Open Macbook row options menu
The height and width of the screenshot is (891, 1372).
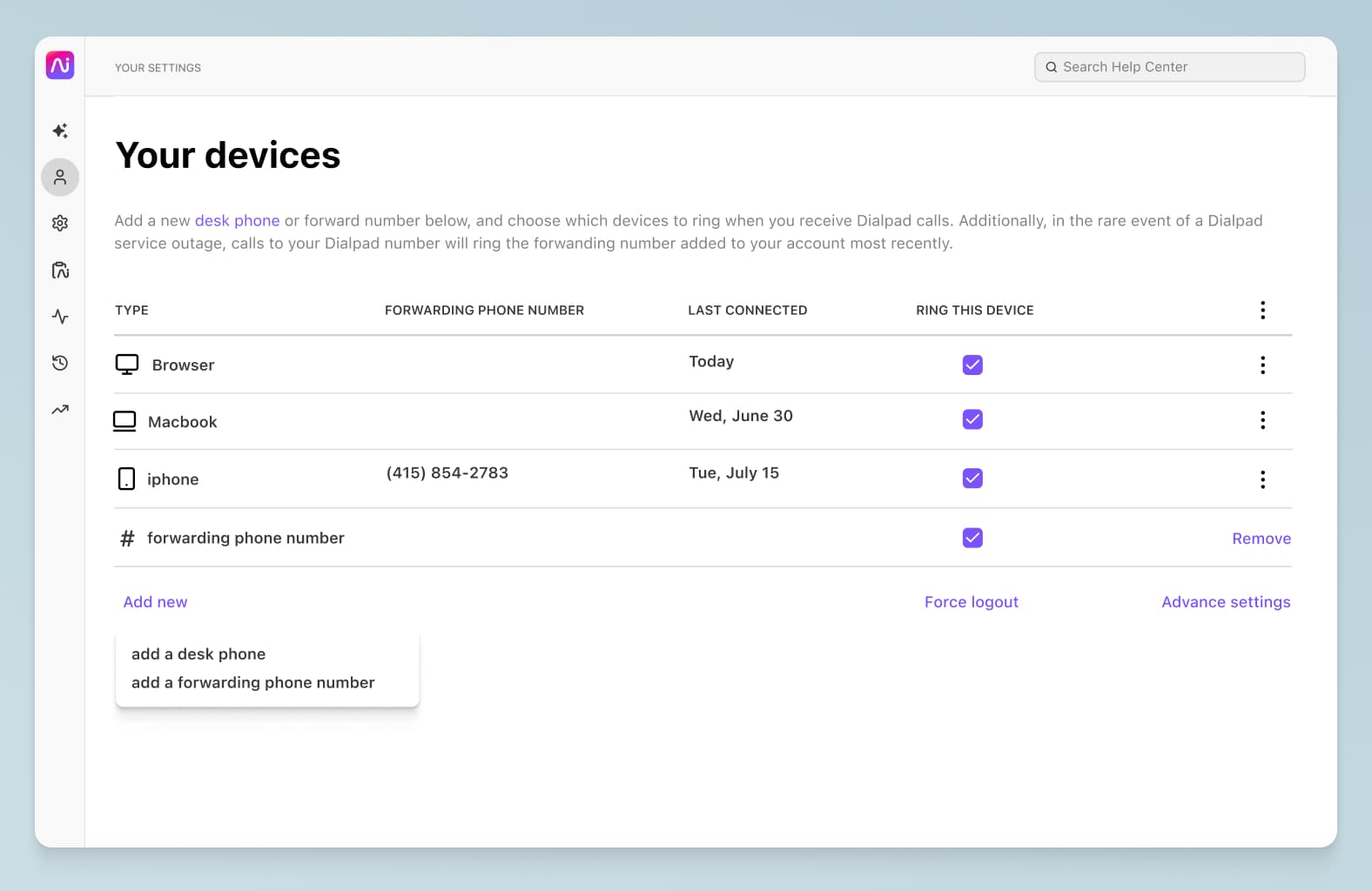(1262, 421)
